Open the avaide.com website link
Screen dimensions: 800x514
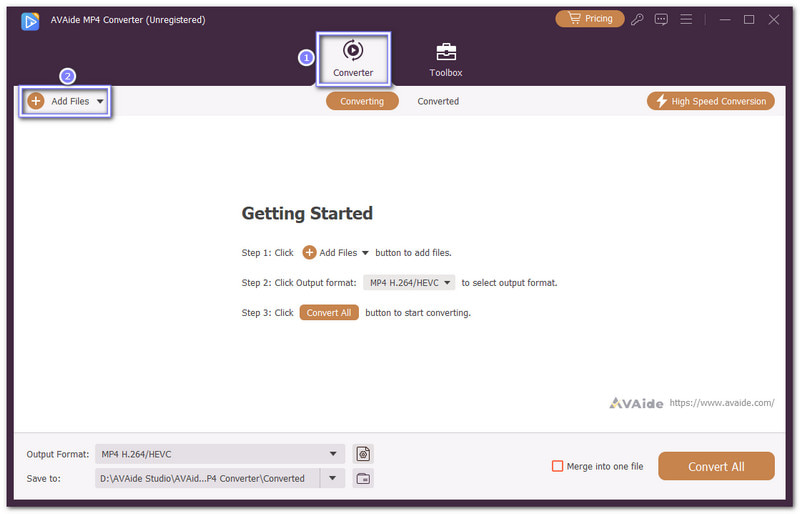pos(721,403)
